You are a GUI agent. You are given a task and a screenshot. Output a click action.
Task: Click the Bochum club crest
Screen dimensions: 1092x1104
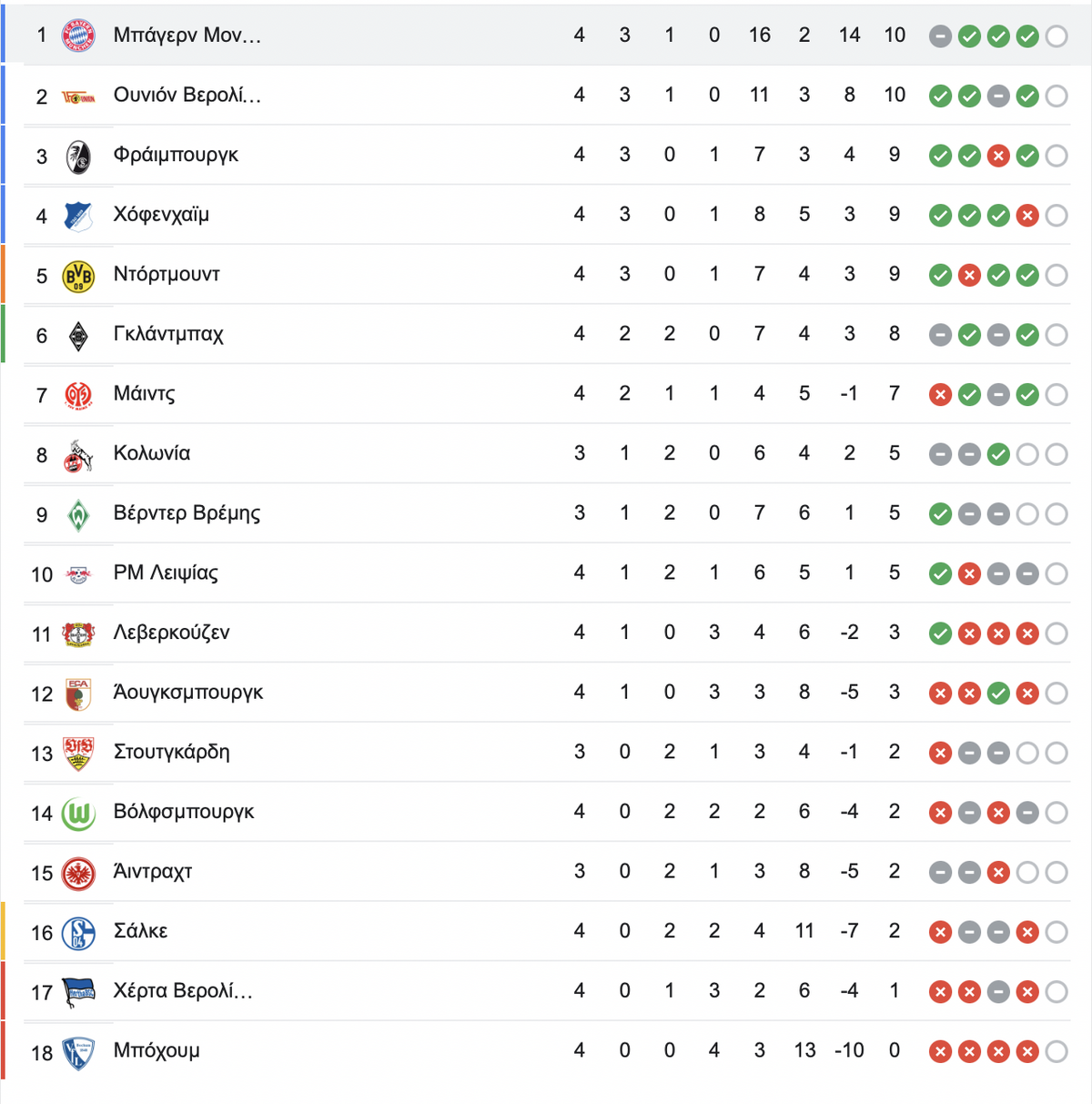(78, 1053)
